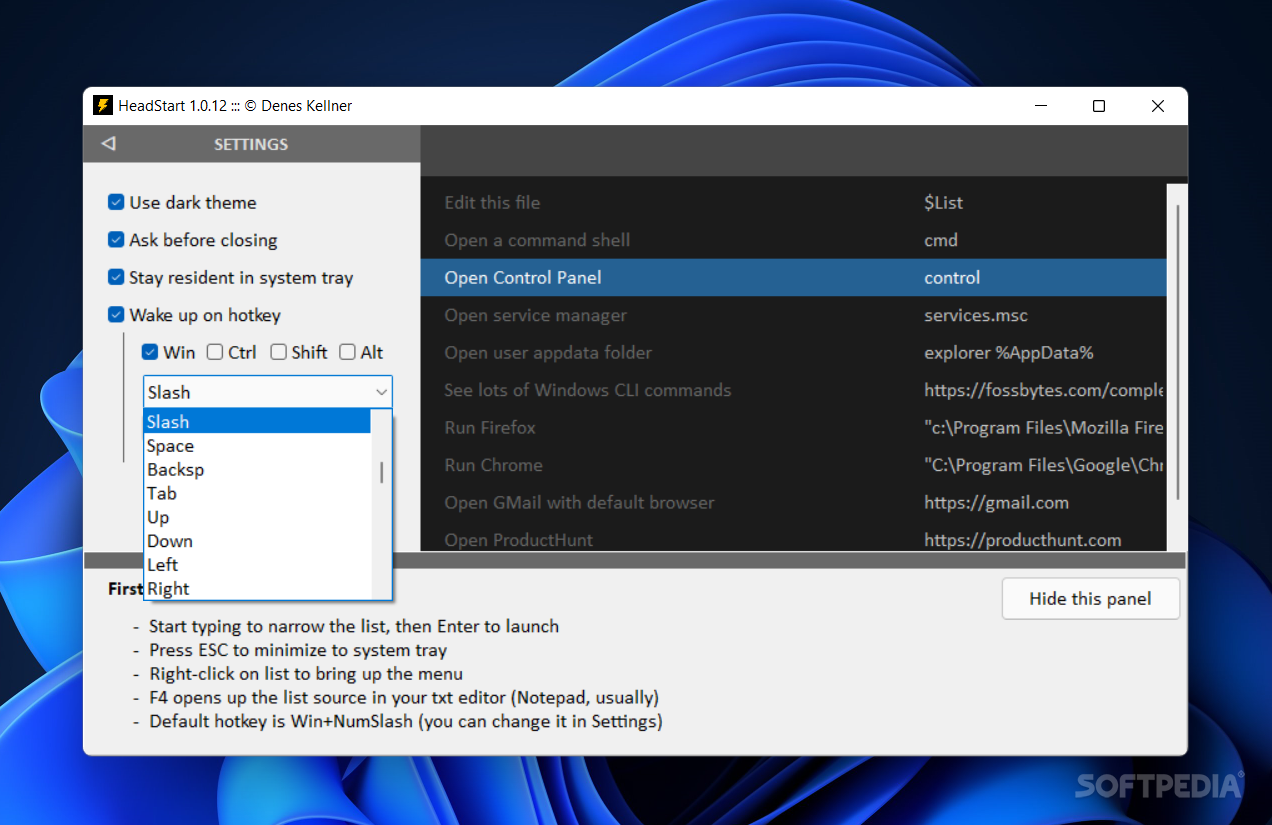Select the Open a command shell entry
Viewport: 1272px width, 825px height.
click(x=793, y=240)
